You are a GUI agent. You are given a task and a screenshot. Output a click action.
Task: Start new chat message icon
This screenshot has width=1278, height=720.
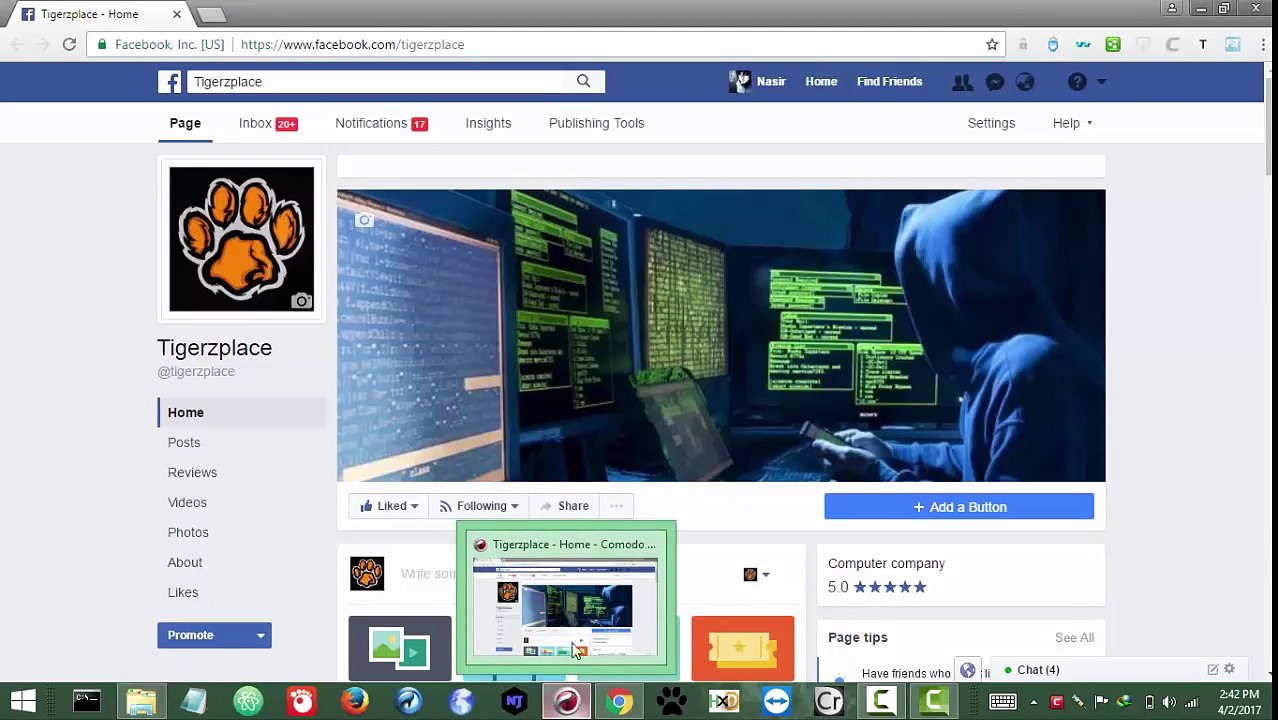(1212, 669)
